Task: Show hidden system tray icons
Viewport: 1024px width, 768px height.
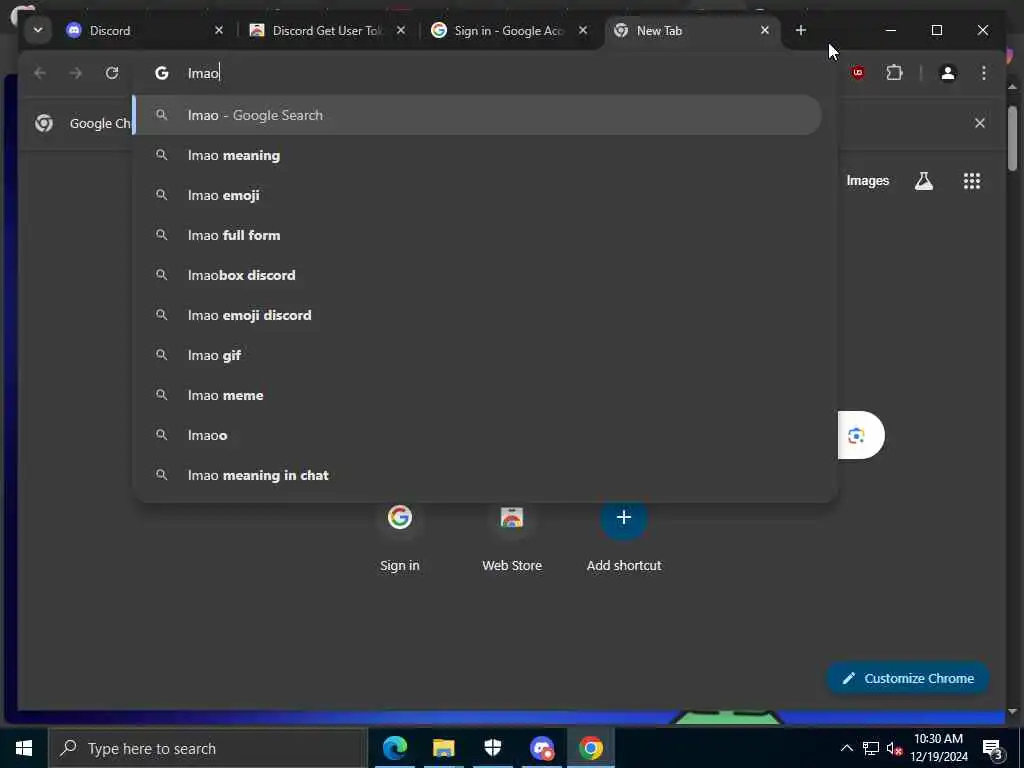Action: [846, 748]
